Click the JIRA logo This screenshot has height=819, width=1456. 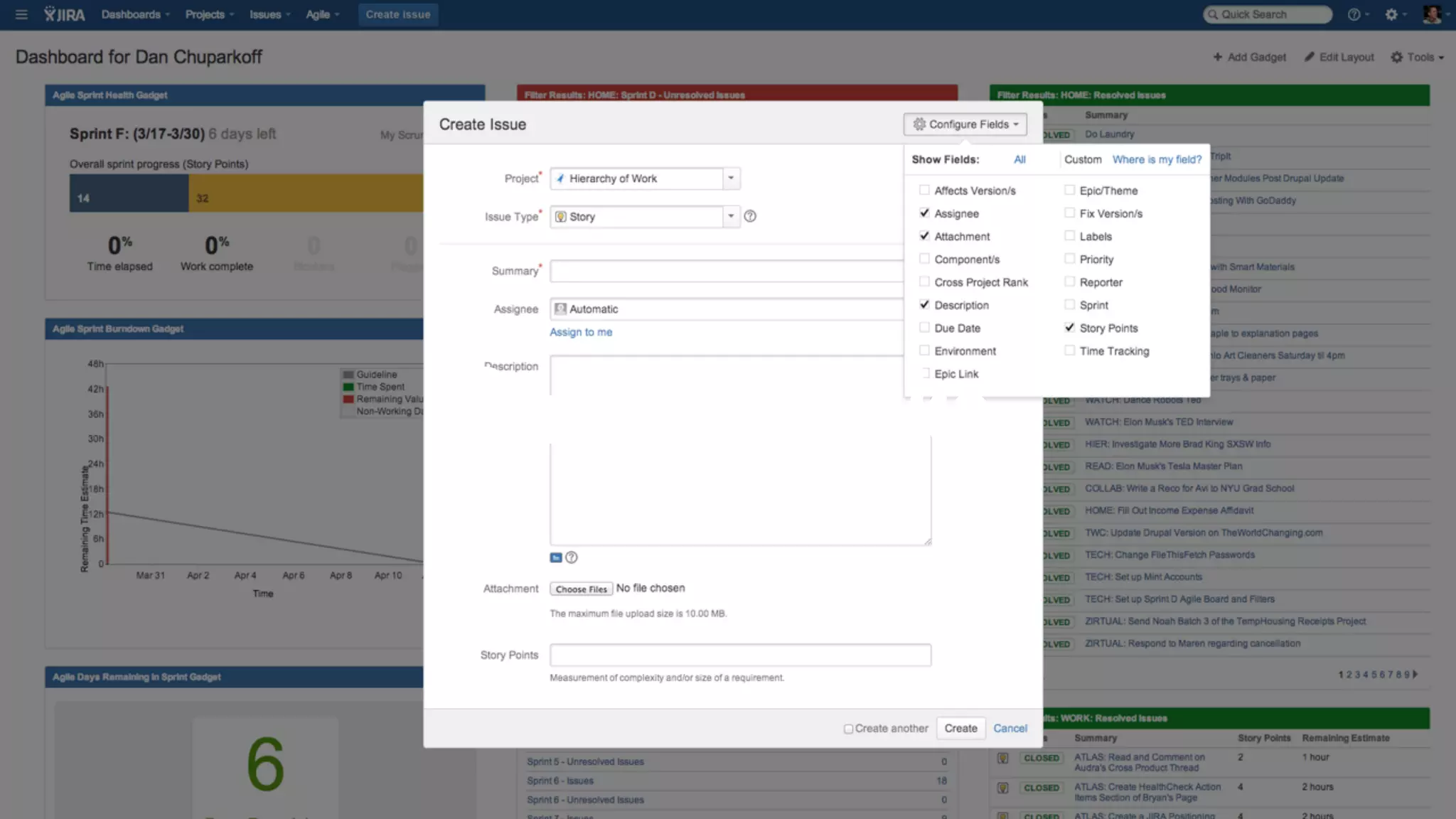click(x=64, y=14)
